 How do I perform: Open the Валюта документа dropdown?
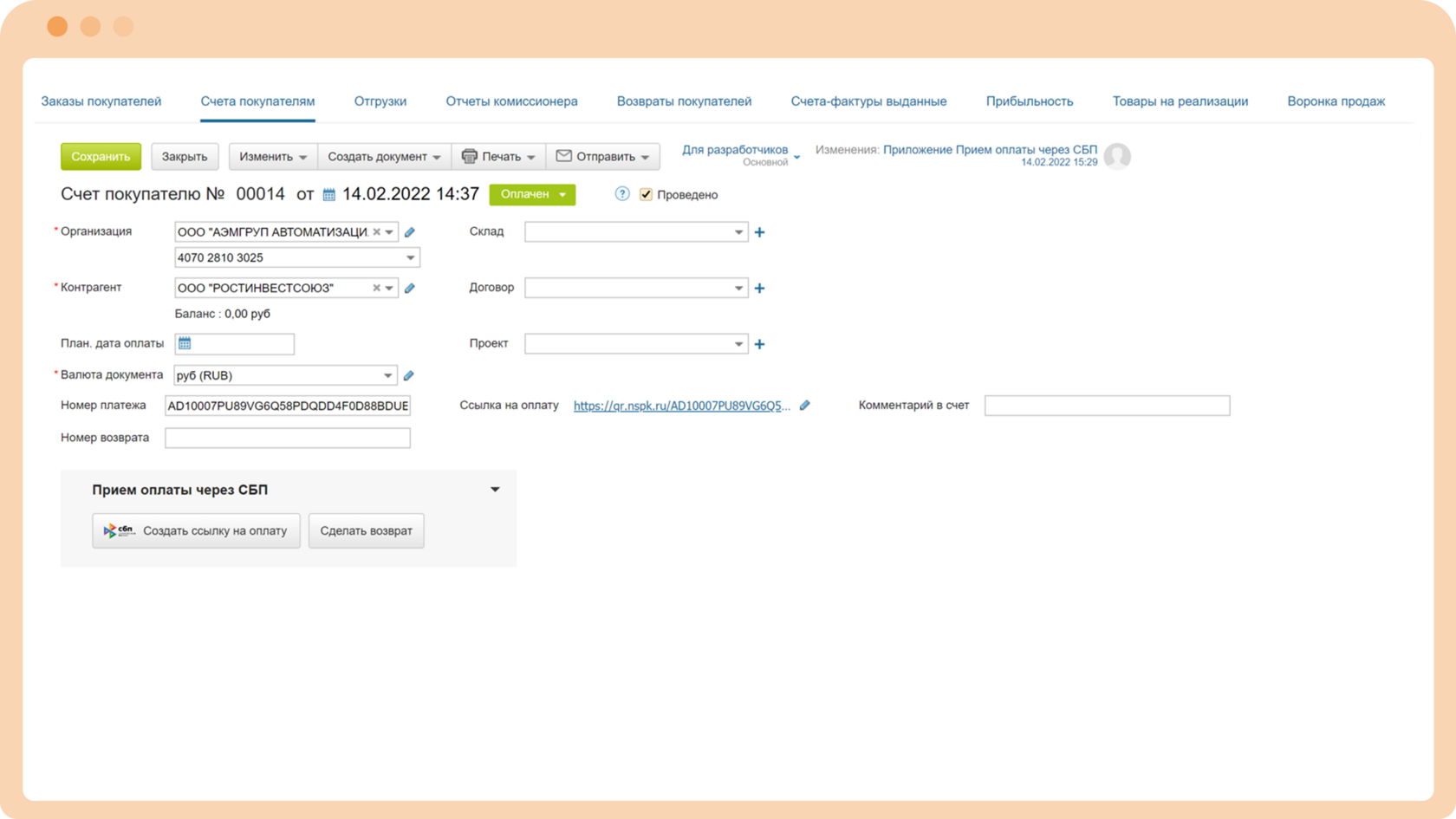(x=387, y=375)
